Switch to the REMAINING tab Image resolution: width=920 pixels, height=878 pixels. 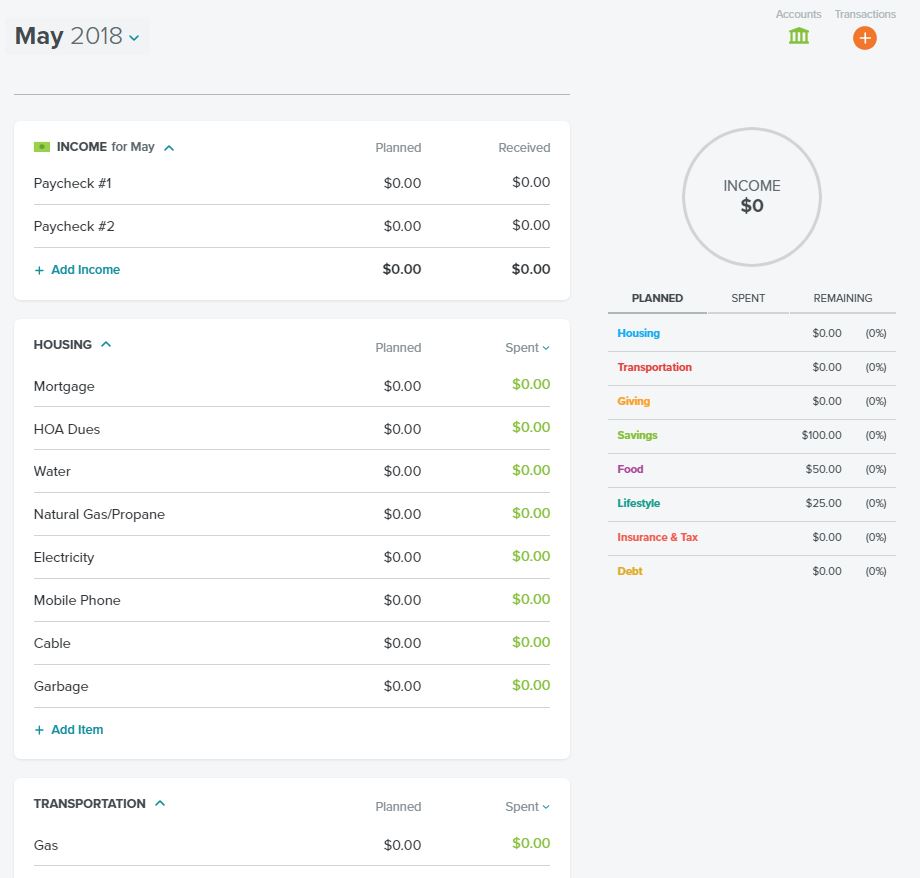coord(843,298)
